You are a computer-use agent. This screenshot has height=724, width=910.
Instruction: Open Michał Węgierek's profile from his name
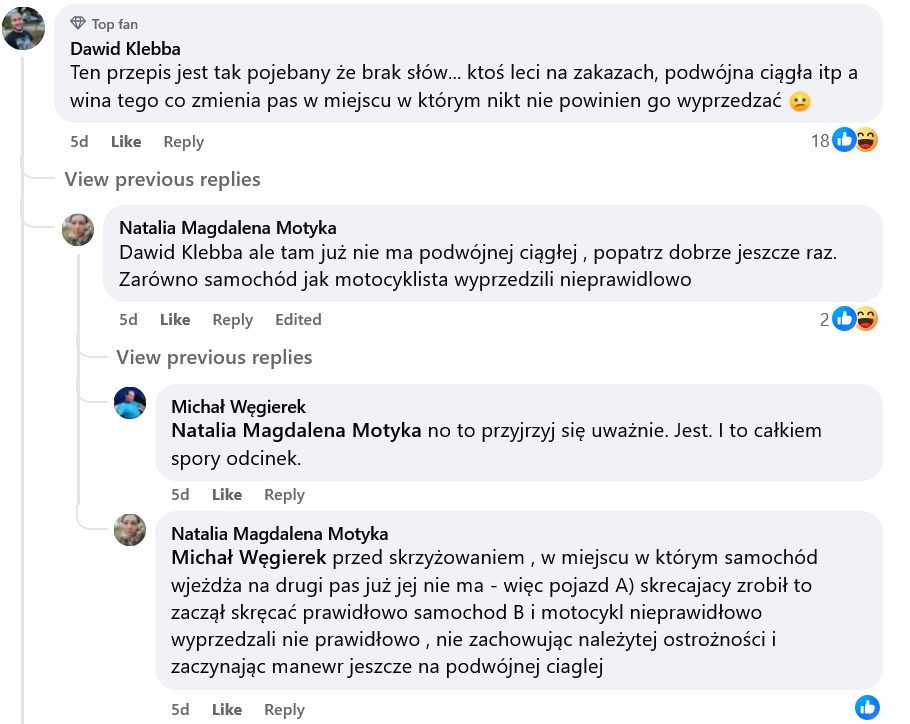(238, 407)
